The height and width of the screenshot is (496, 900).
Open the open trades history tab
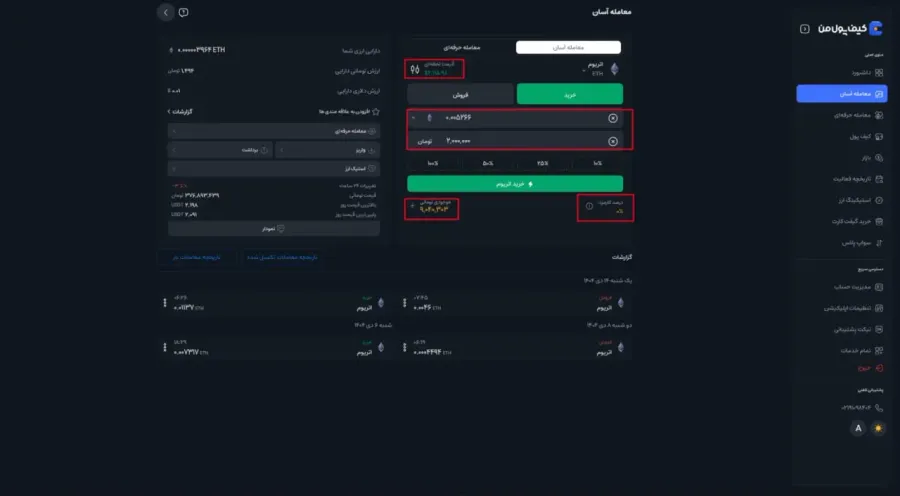pyautogui.click(x=197, y=257)
